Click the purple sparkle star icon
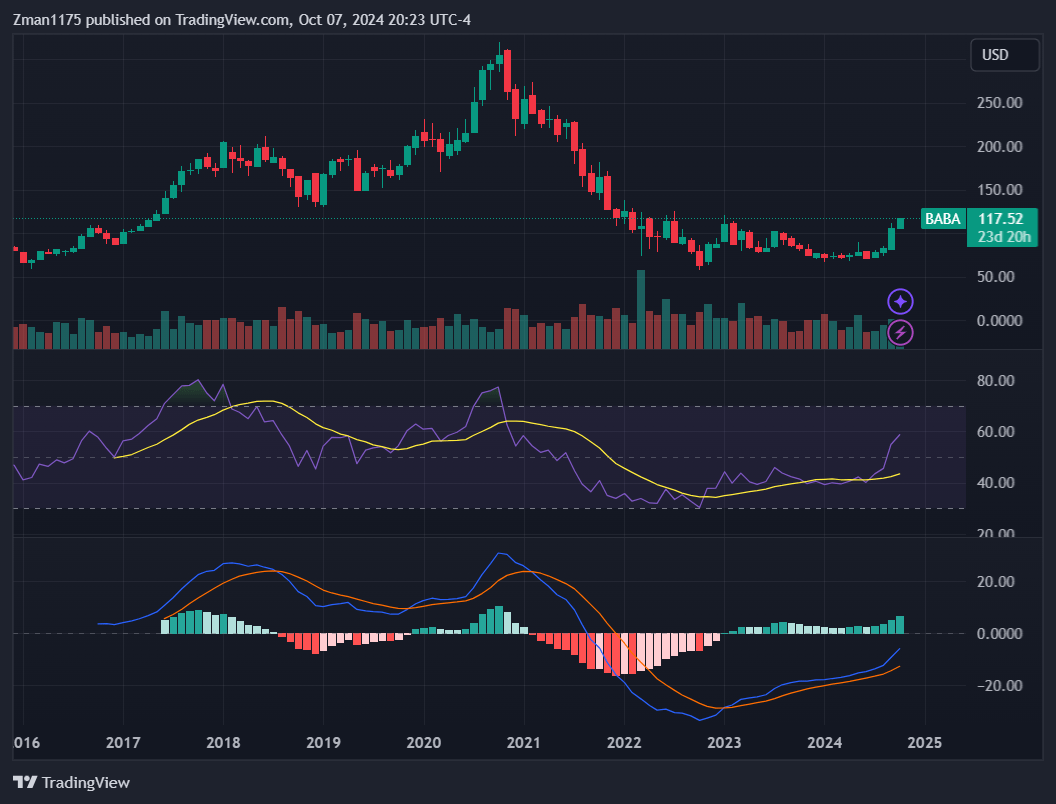 (x=900, y=302)
